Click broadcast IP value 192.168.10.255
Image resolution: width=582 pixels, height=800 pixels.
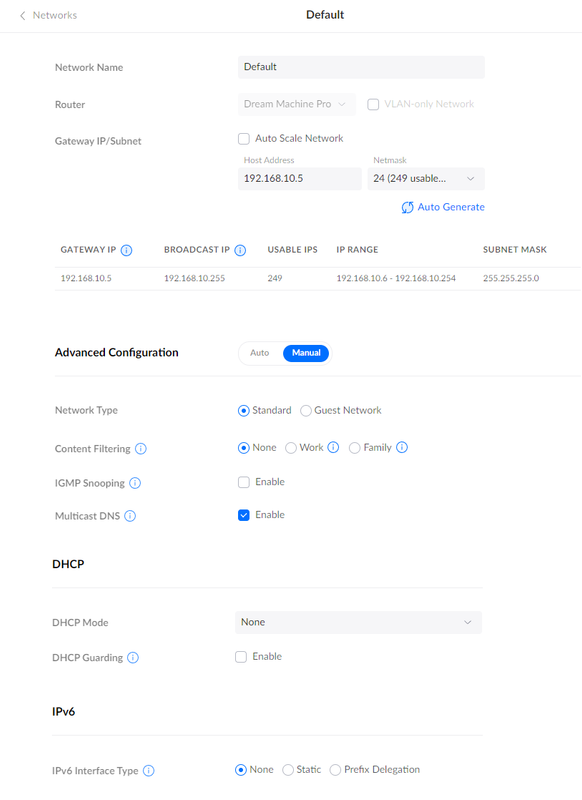point(194,278)
